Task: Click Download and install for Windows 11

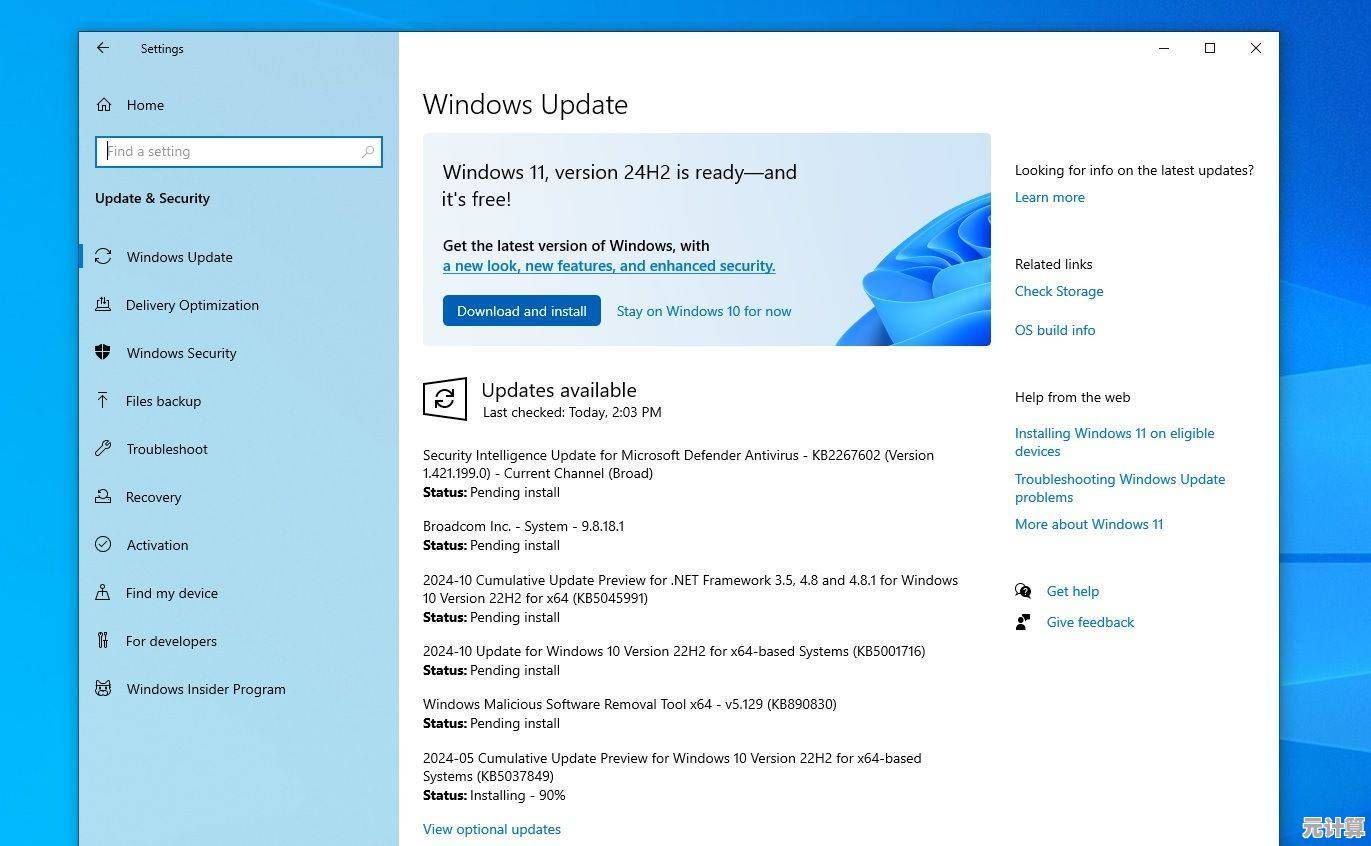Action: (x=521, y=311)
